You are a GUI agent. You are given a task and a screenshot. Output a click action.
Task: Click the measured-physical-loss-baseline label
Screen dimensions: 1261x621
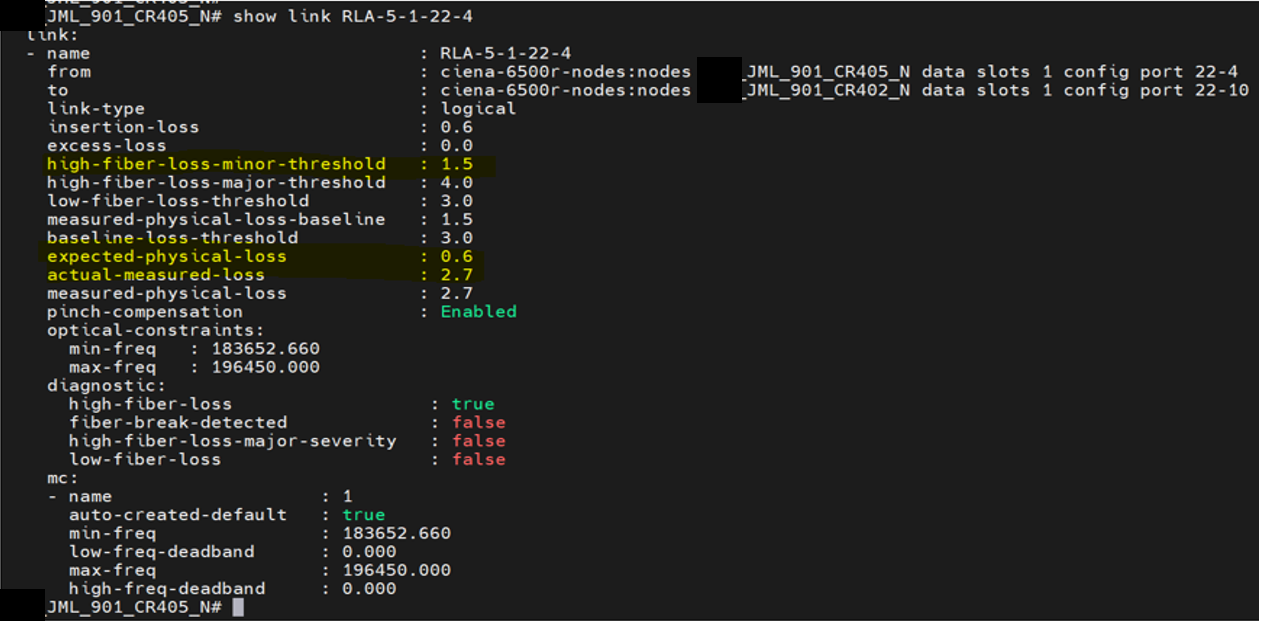click(x=216, y=219)
